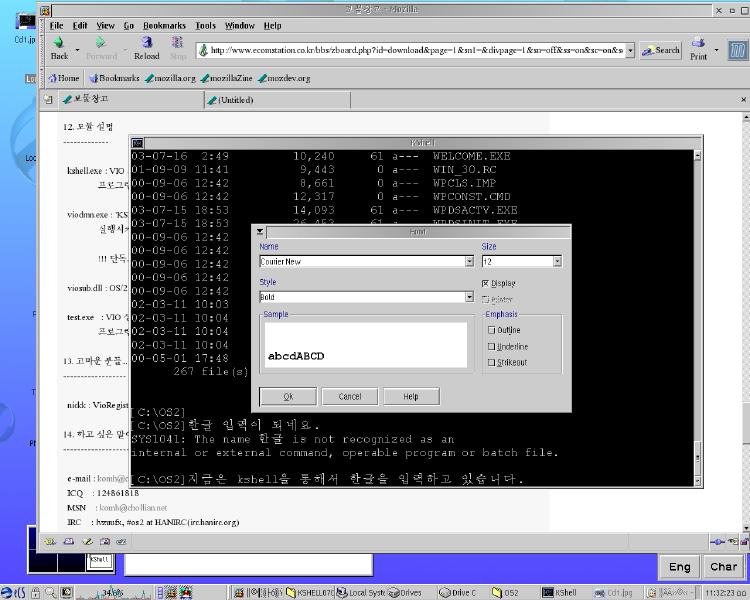This screenshot has height=600, width=750.
Task: Open the Font dialog system menu icon
Action: point(260,232)
